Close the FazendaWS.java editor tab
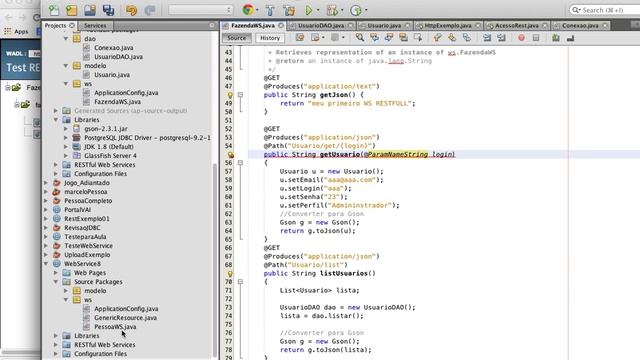 pyautogui.click(x=281, y=25)
